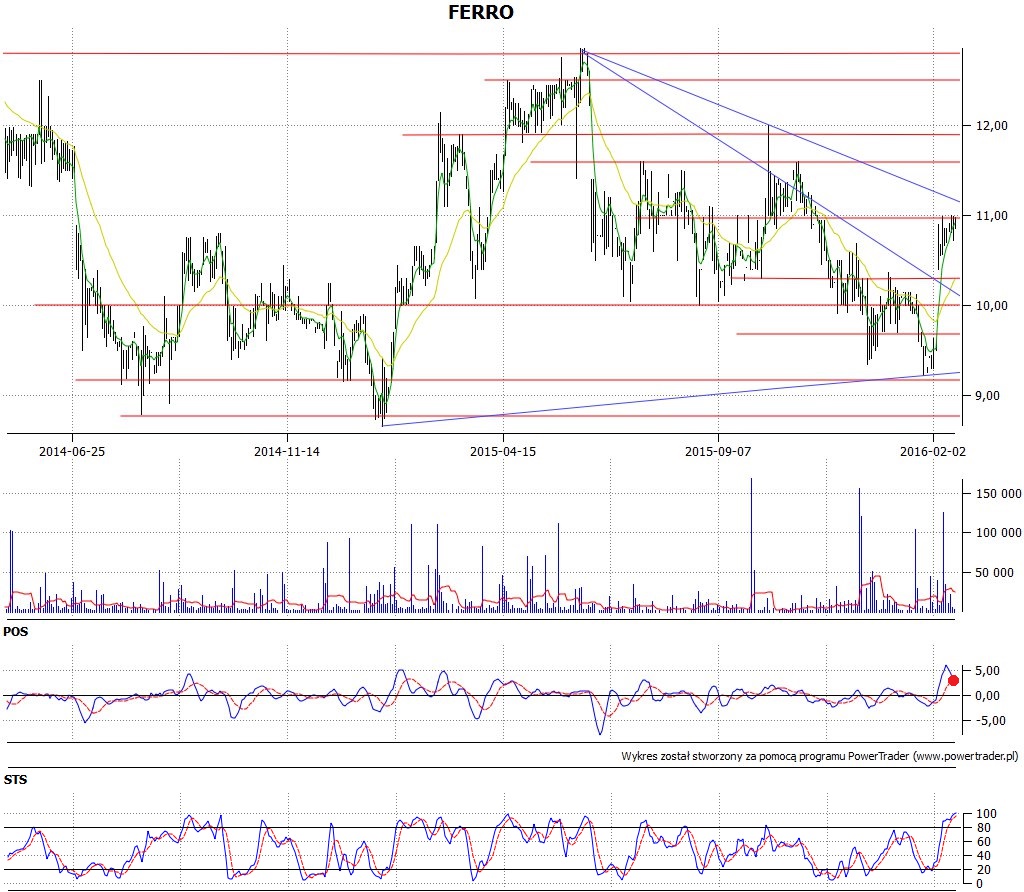Click the 50 000 volume axis label
This screenshot has height=892, width=1024.
[x=995, y=573]
